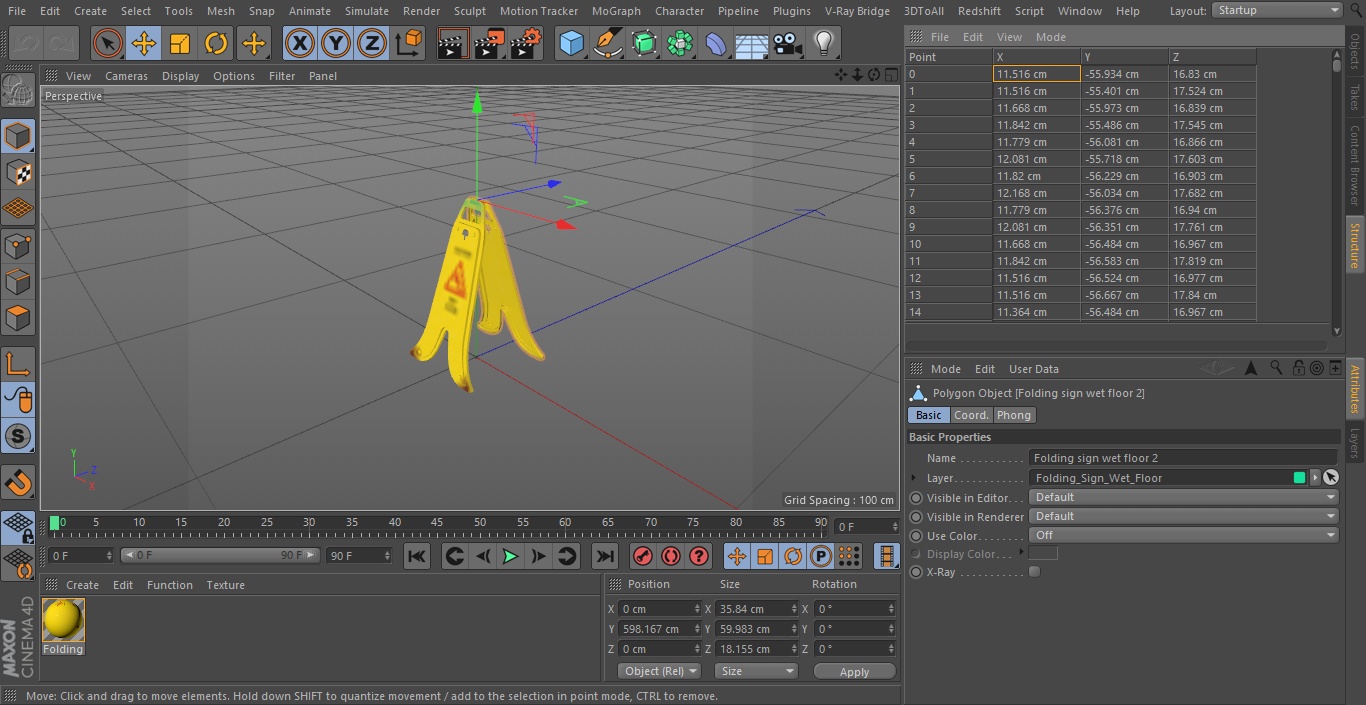1366x705 pixels.
Task: Open the V-Ray Bridge menu
Action: 857,11
